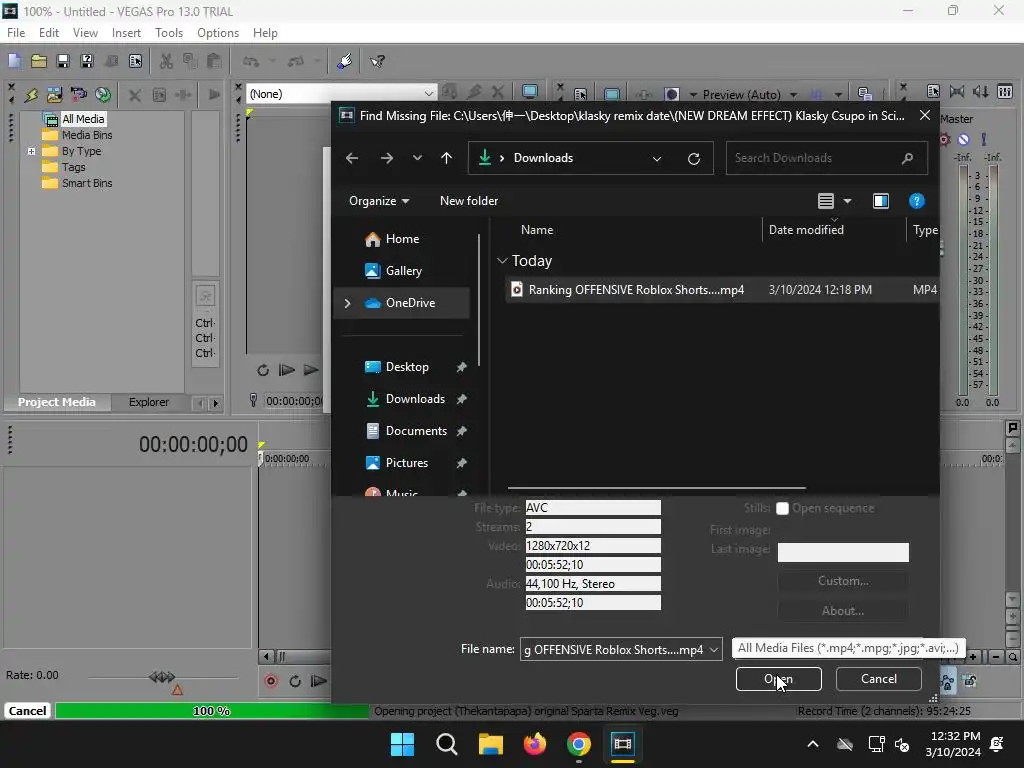Open the recent locations dropdown chevron
Viewport: 1024px width, 768px height.
tap(417, 158)
